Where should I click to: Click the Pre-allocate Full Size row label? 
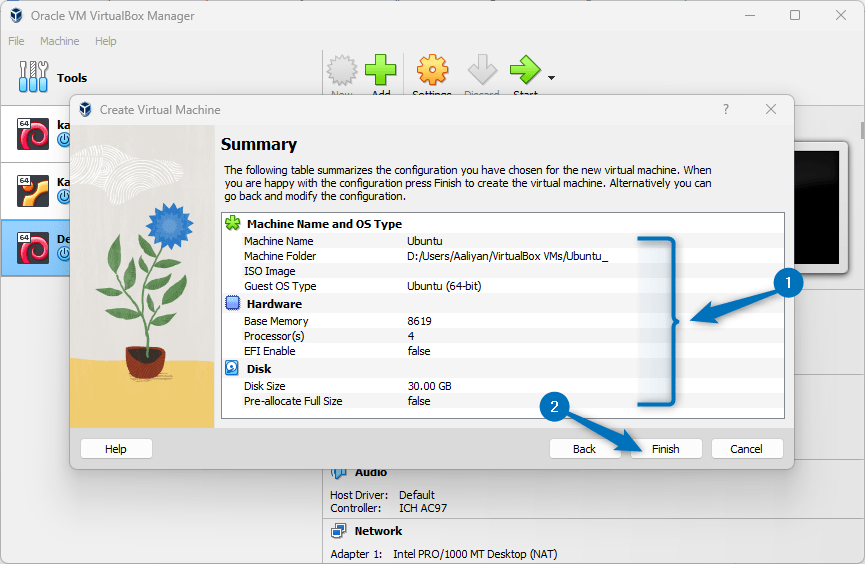(x=293, y=401)
